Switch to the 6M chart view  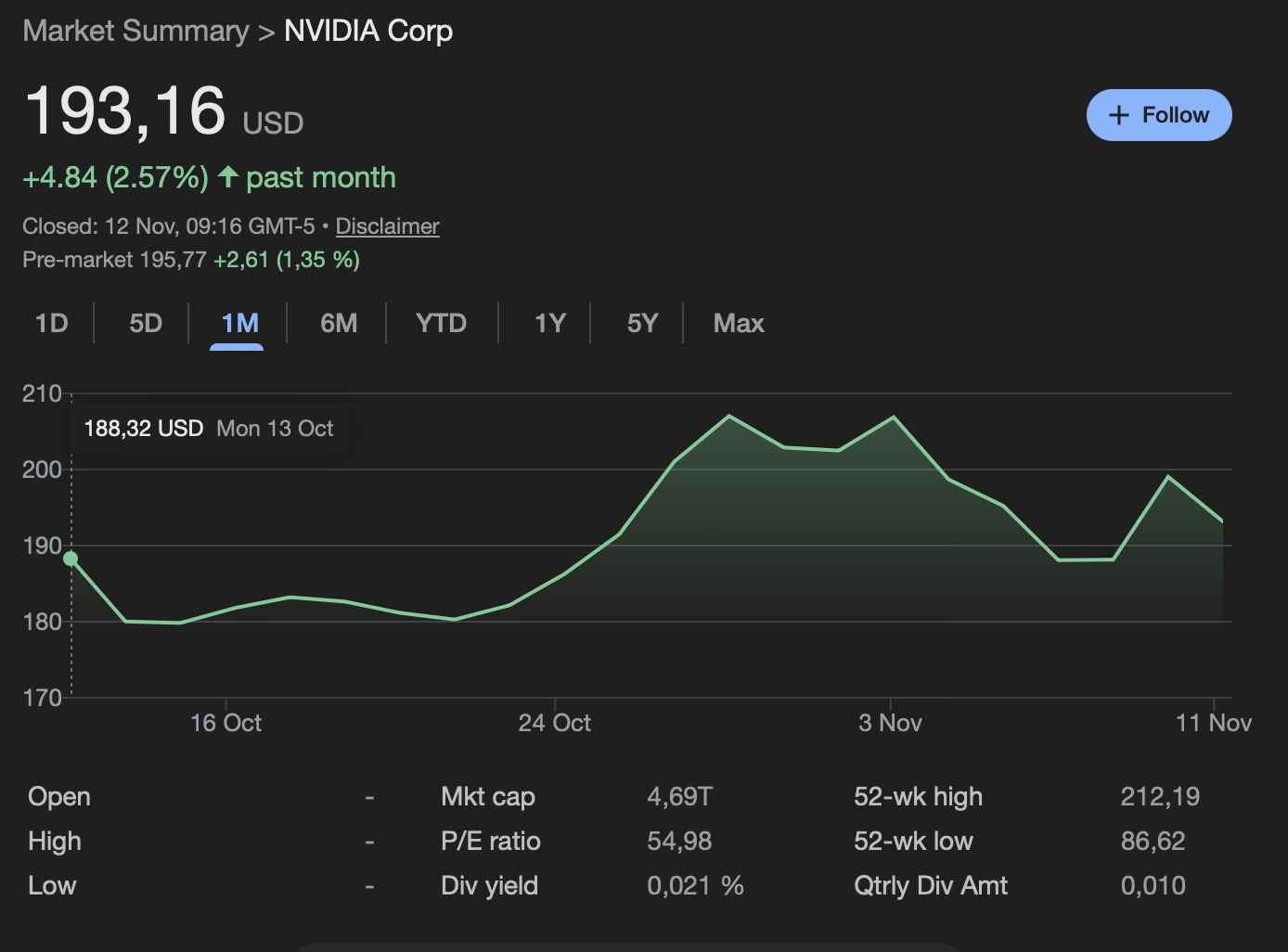coord(339,323)
